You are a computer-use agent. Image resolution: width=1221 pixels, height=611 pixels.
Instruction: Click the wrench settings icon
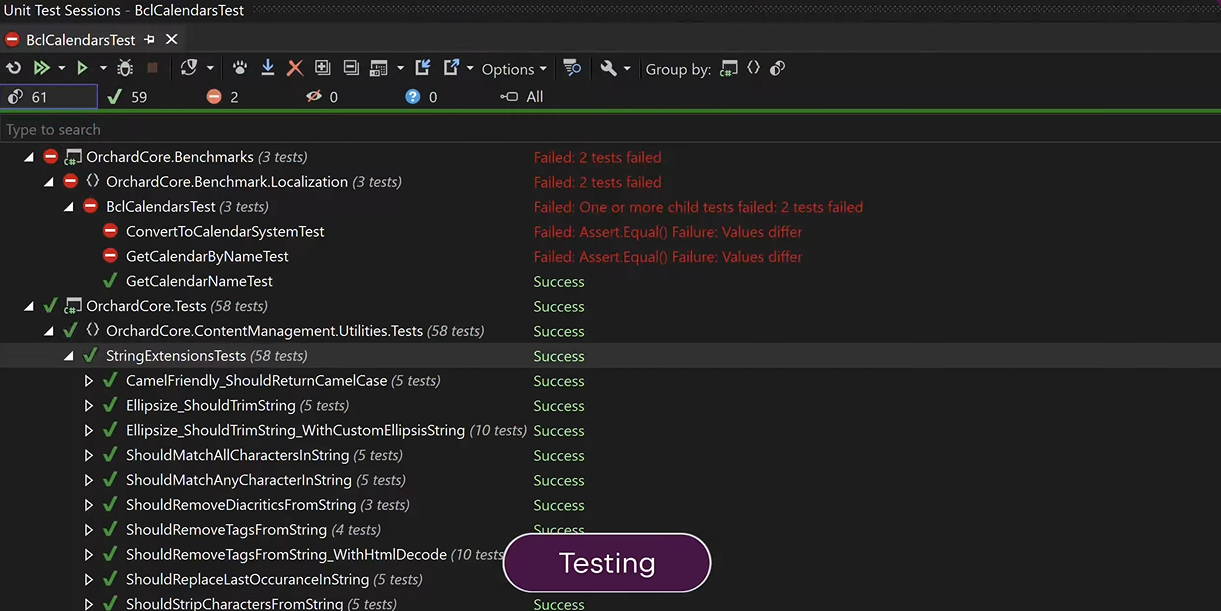608,68
